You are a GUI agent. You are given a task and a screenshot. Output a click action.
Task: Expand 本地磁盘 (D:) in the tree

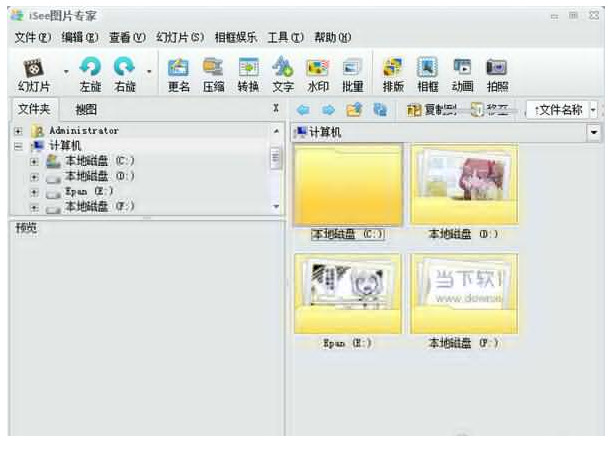click(34, 177)
